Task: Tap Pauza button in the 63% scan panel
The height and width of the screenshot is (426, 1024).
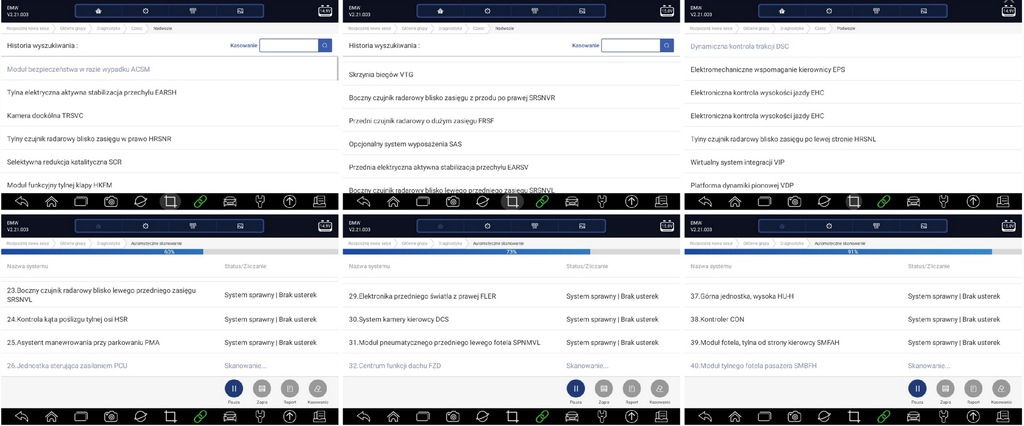Action: (234, 389)
